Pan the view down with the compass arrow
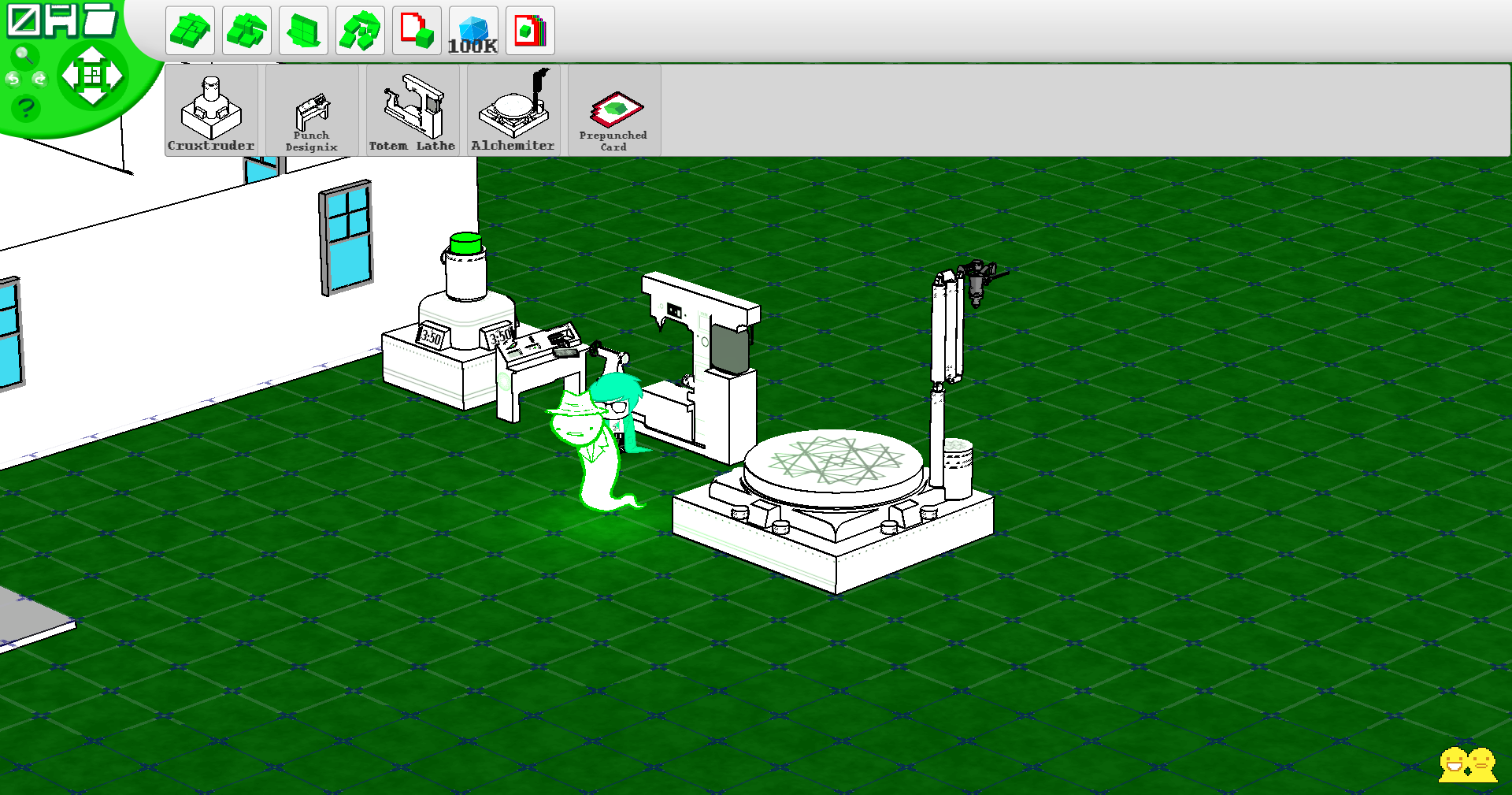Viewport: 1512px width, 795px height. click(x=93, y=96)
